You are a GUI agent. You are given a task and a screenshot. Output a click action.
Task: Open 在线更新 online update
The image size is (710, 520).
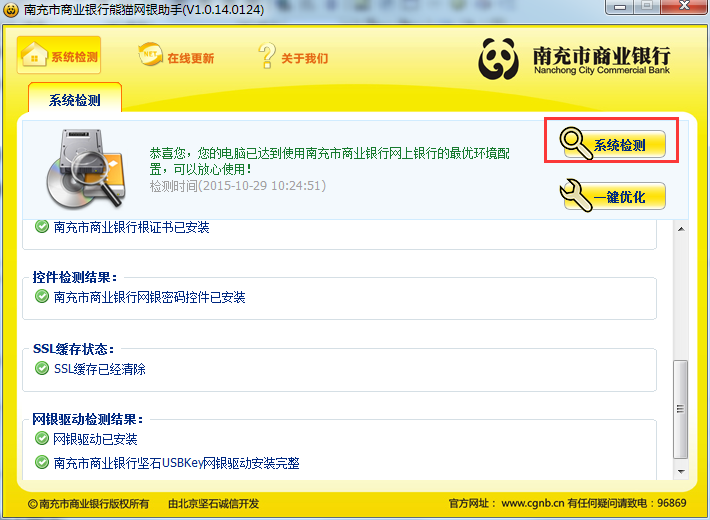click(x=176, y=56)
